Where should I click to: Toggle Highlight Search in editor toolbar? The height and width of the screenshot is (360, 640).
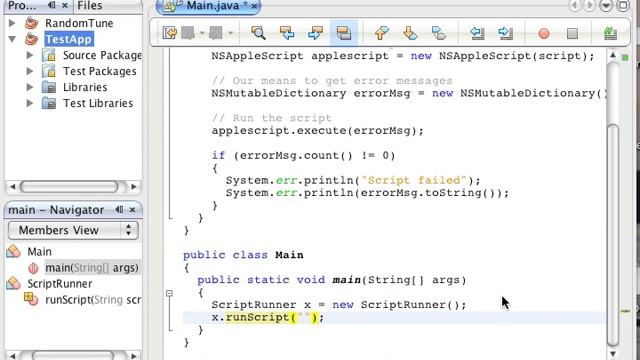click(344, 33)
